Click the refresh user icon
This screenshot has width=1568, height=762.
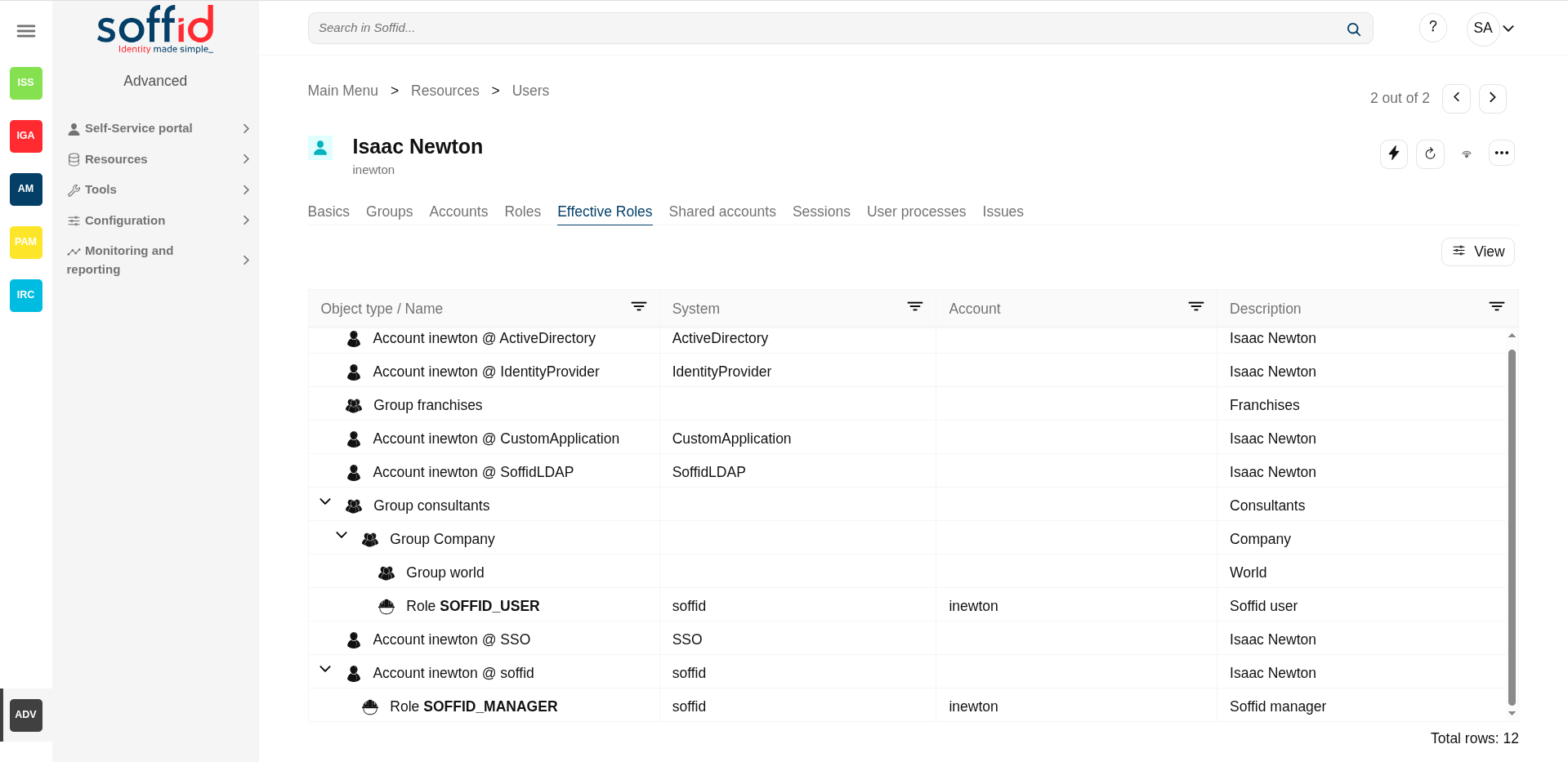tap(1431, 154)
